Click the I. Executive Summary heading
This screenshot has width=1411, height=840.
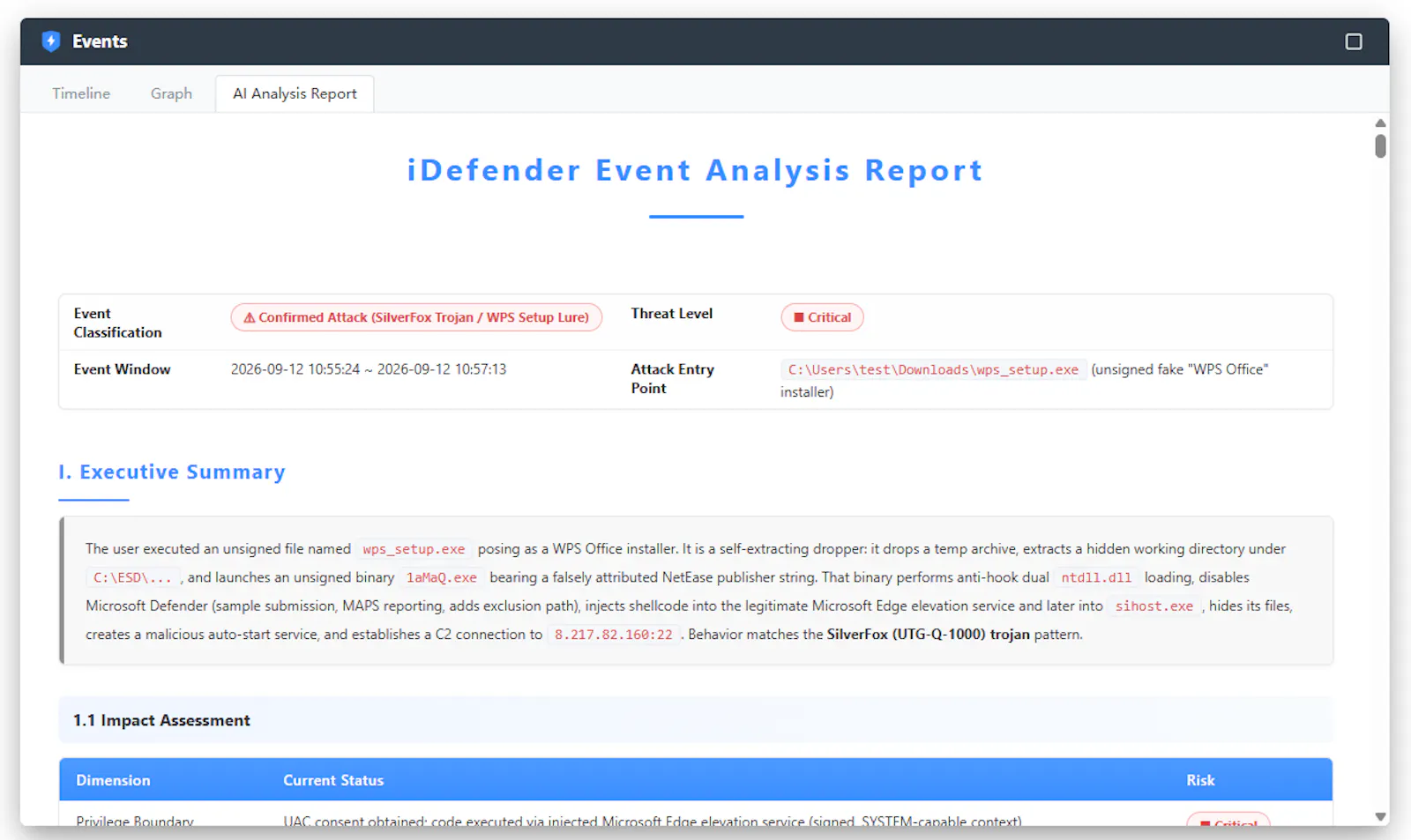(x=172, y=472)
